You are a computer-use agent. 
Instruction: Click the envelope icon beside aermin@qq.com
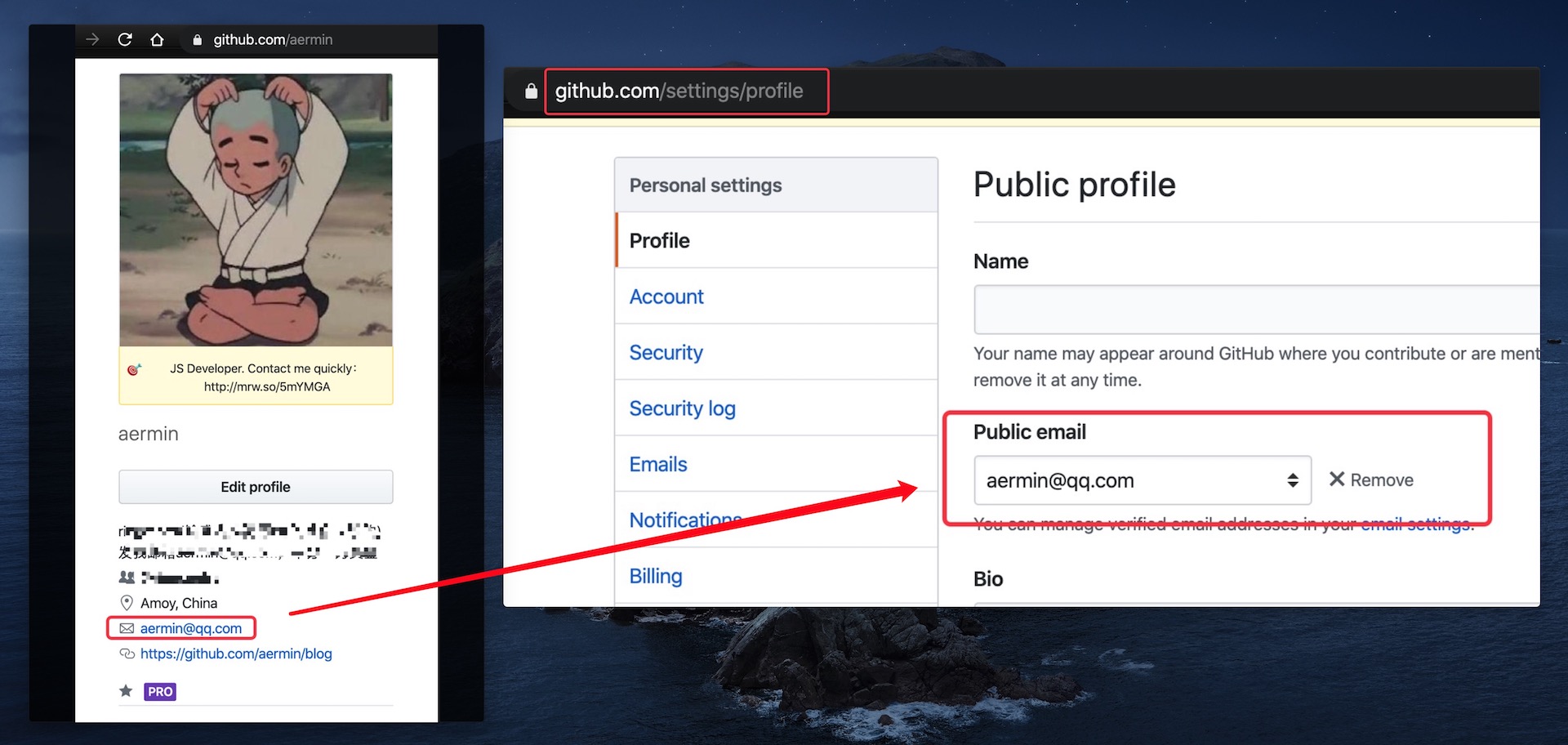[x=127, y=628]
